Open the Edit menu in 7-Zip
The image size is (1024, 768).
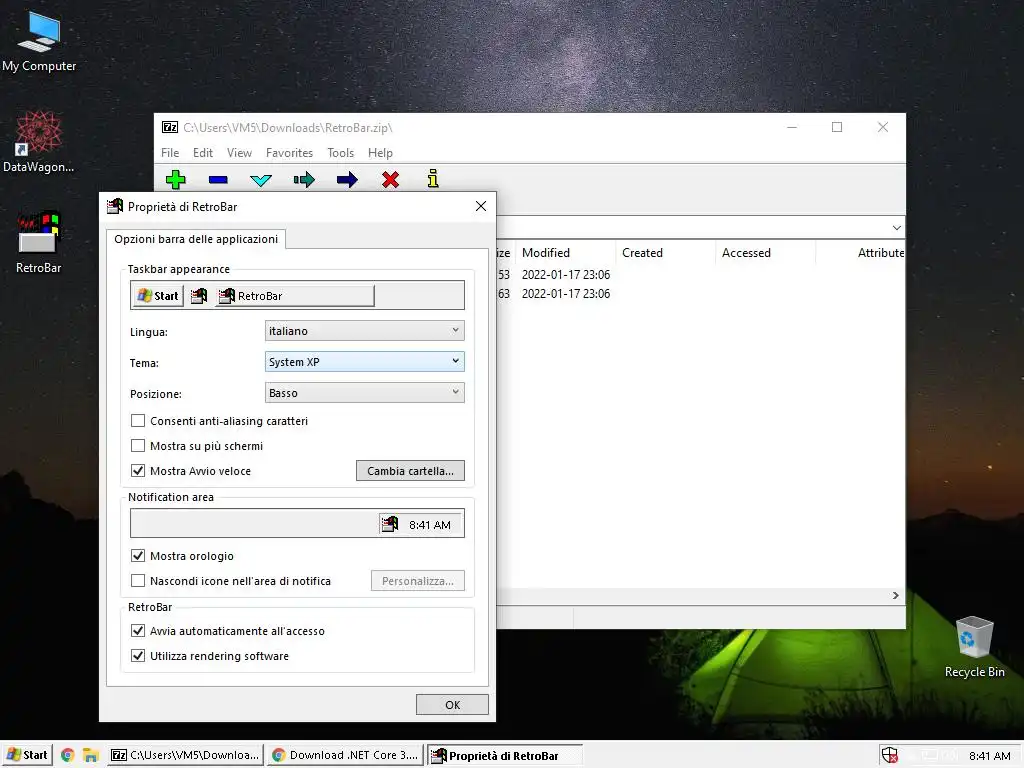202,153
